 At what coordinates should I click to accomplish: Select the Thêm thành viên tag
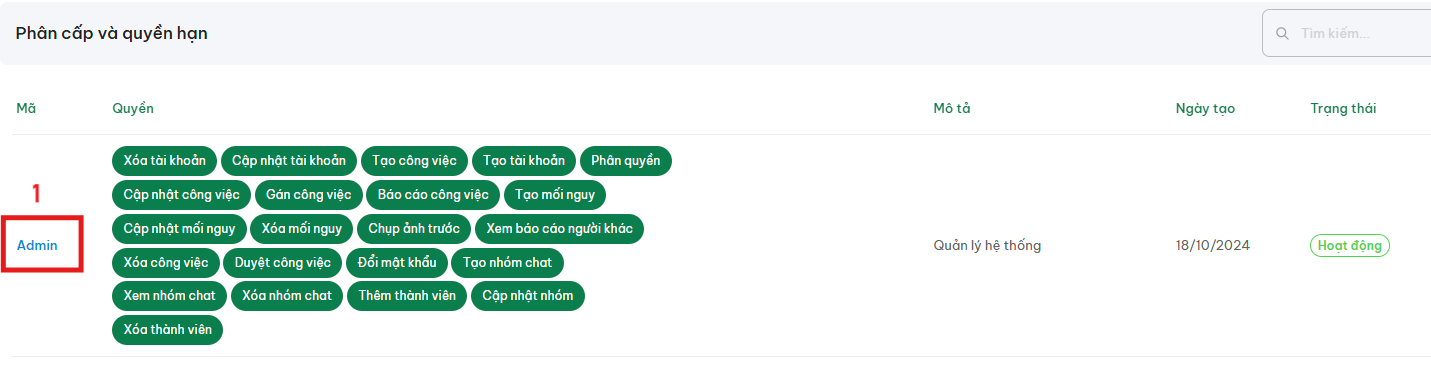[407, 296]
